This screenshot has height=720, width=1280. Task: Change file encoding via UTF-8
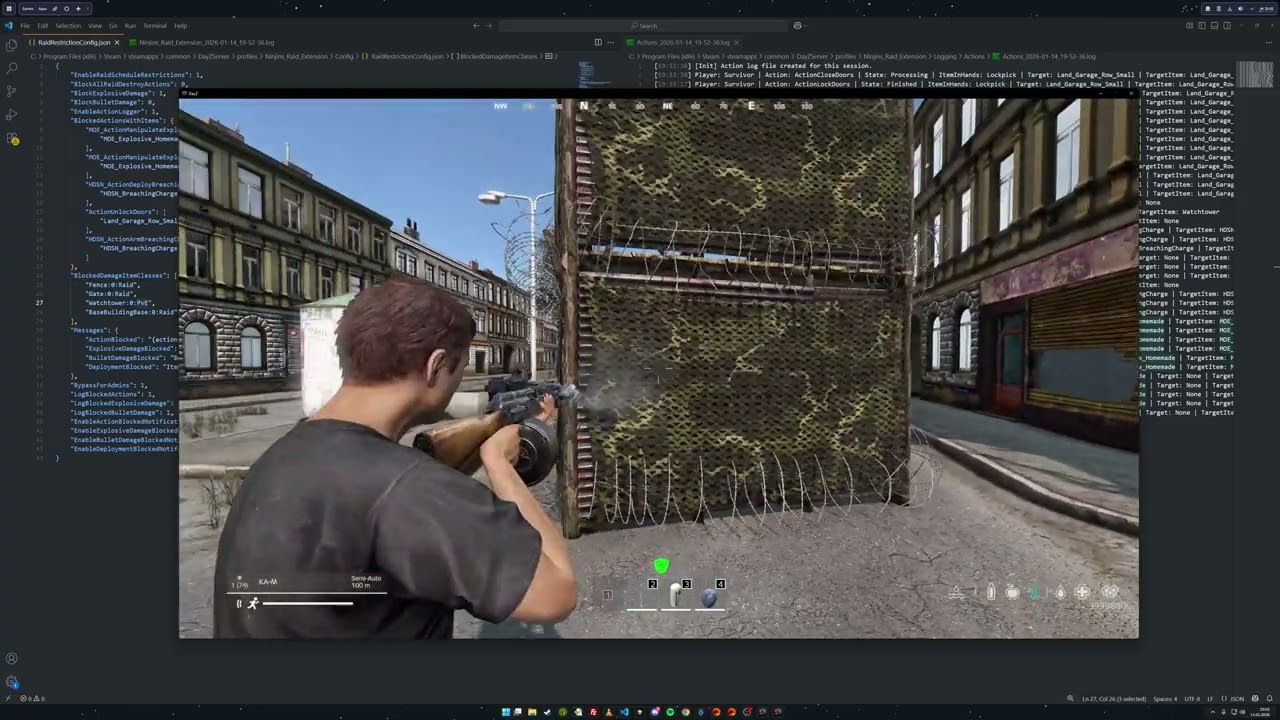point(1192,698)
